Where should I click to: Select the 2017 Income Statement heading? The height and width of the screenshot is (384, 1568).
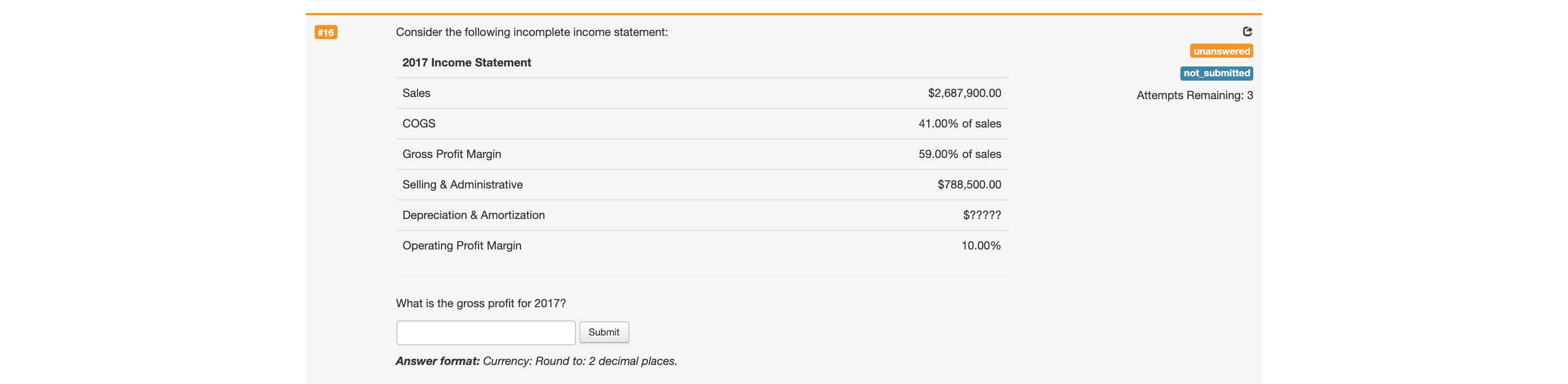click(466, 63)
